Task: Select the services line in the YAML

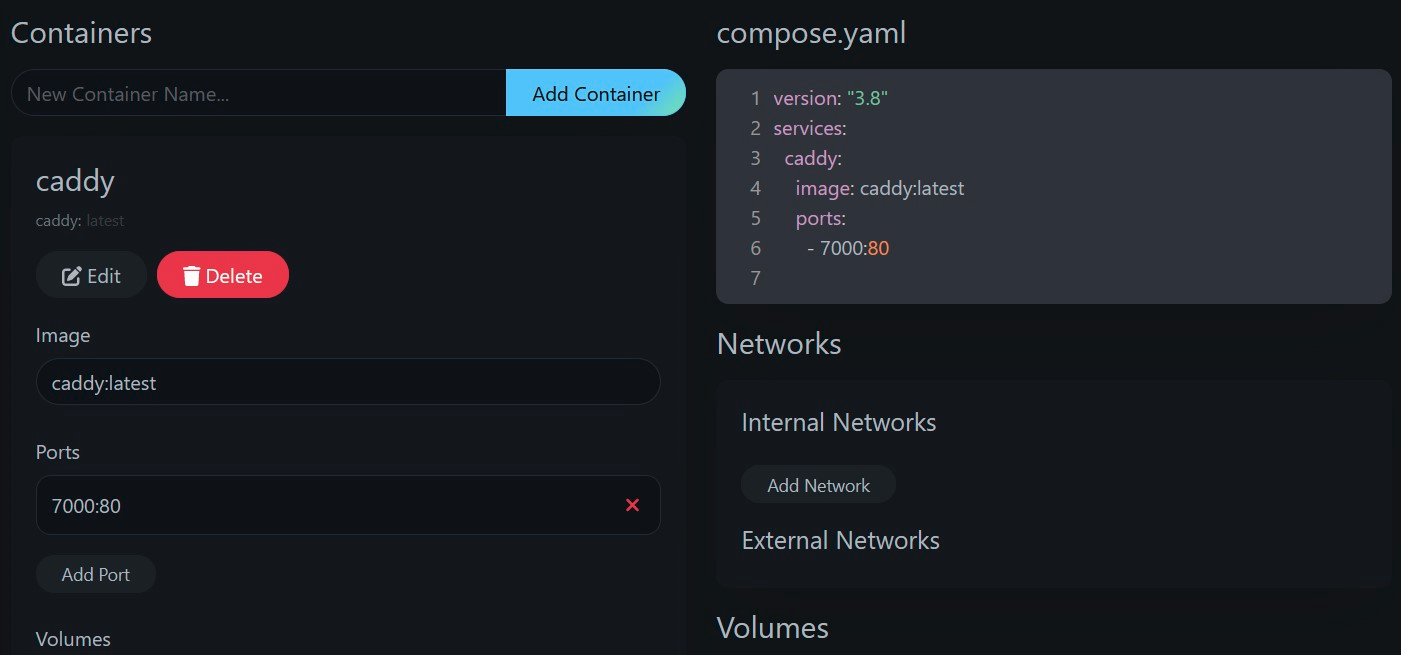Action: click(810, 129)
